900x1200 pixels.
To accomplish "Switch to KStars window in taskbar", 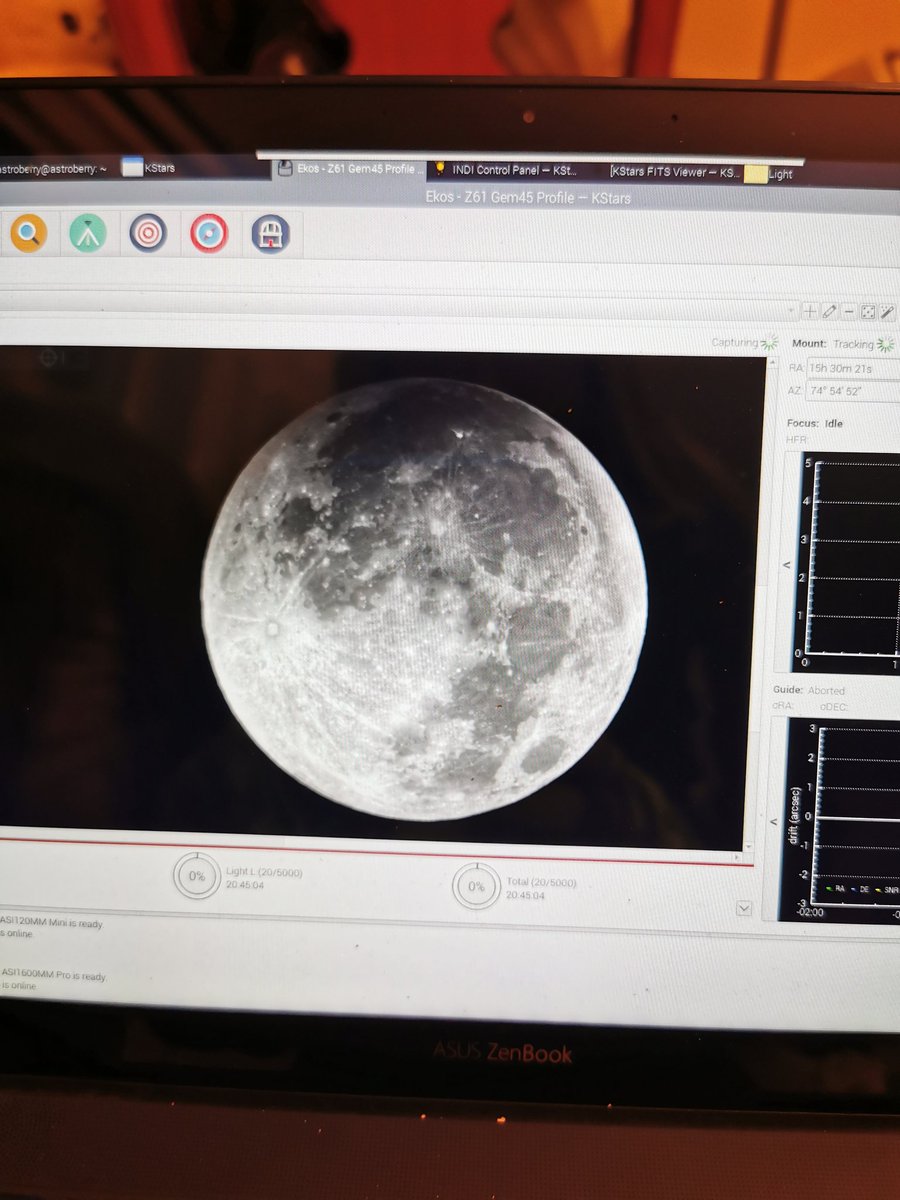I will [x=148, y=168].
